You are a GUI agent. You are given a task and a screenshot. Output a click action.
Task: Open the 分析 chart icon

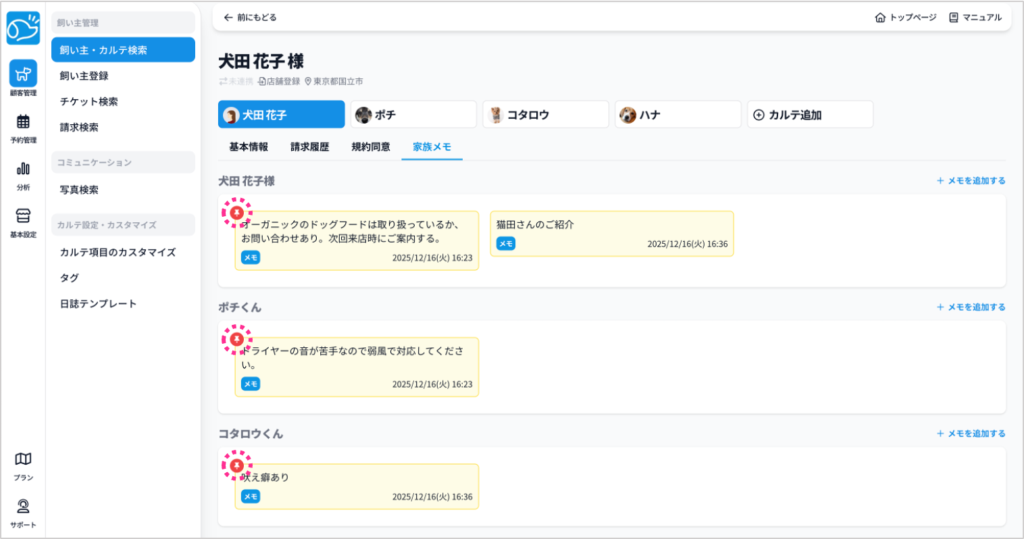(x=22, y=171)
